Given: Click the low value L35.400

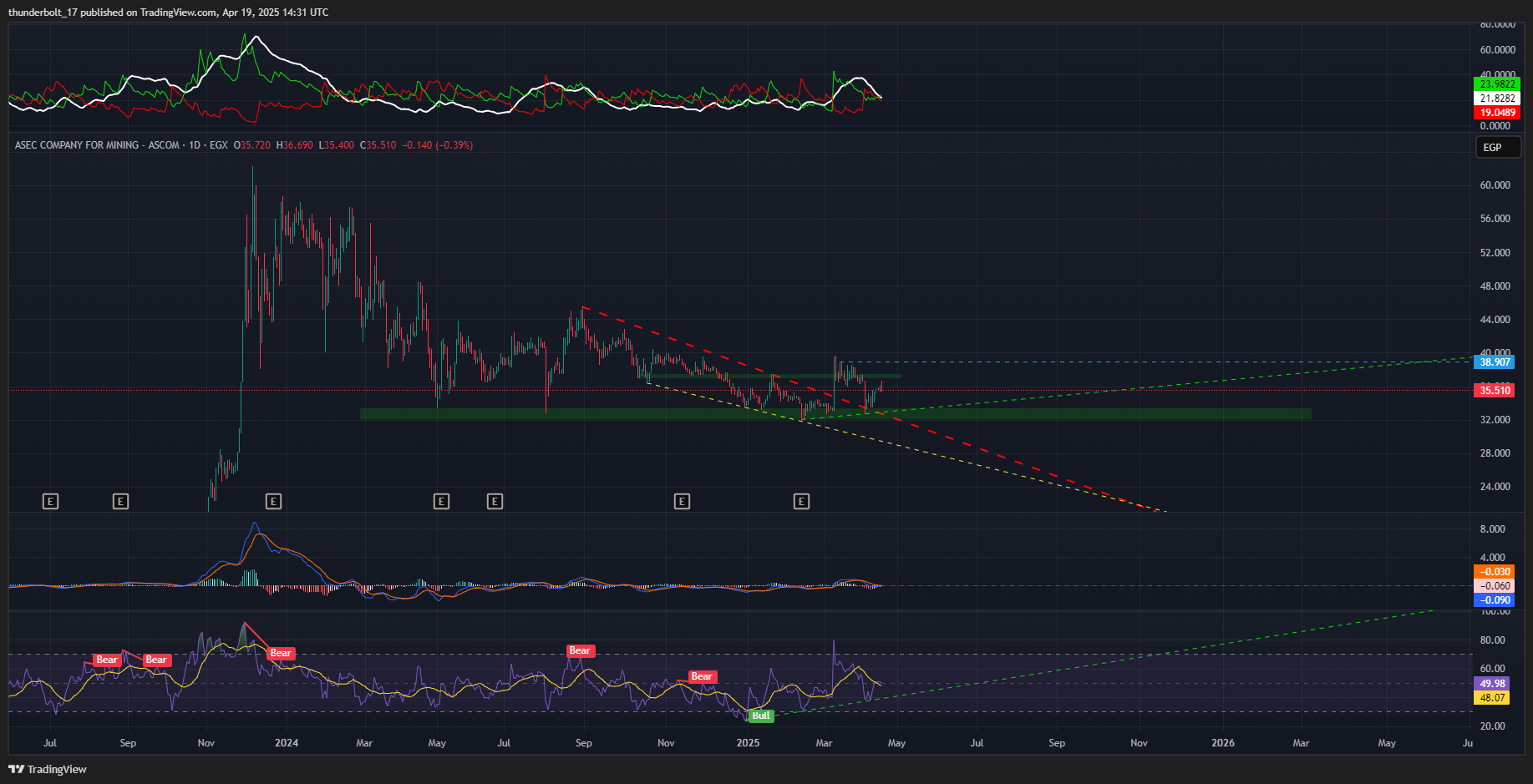Looking at the screenshot, I should (x=336, y=145).
